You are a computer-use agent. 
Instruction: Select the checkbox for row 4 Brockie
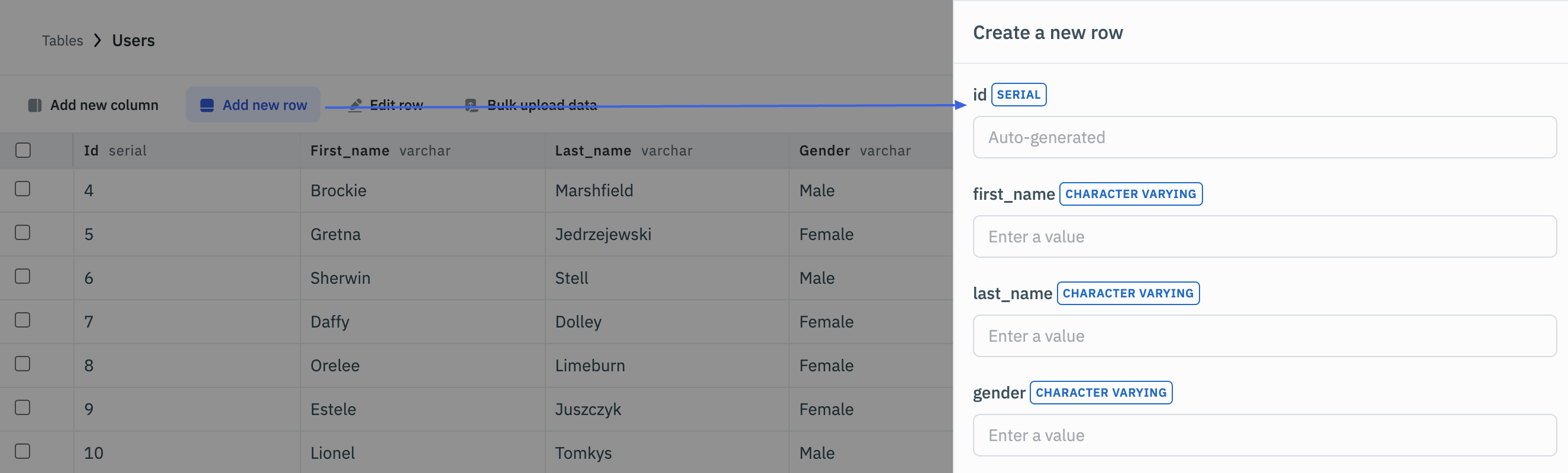(x=23, y=189)
